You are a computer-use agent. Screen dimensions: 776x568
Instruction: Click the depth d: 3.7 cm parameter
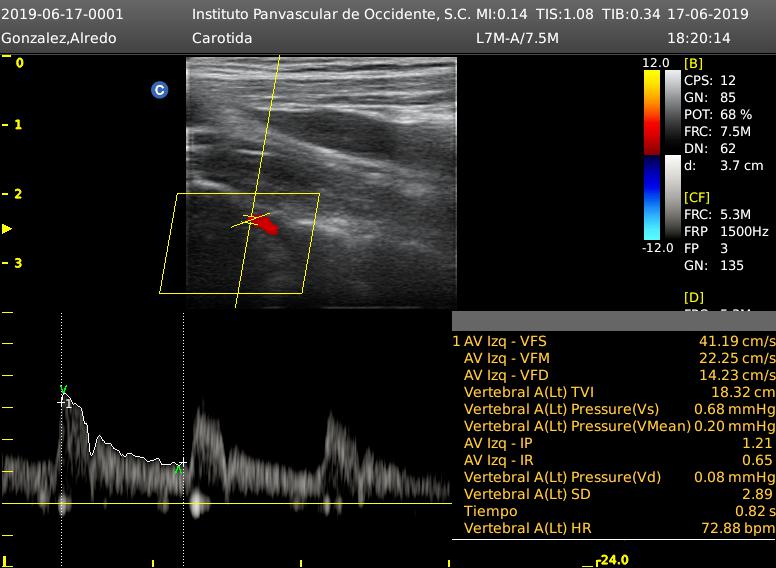[x=724, y=165]
